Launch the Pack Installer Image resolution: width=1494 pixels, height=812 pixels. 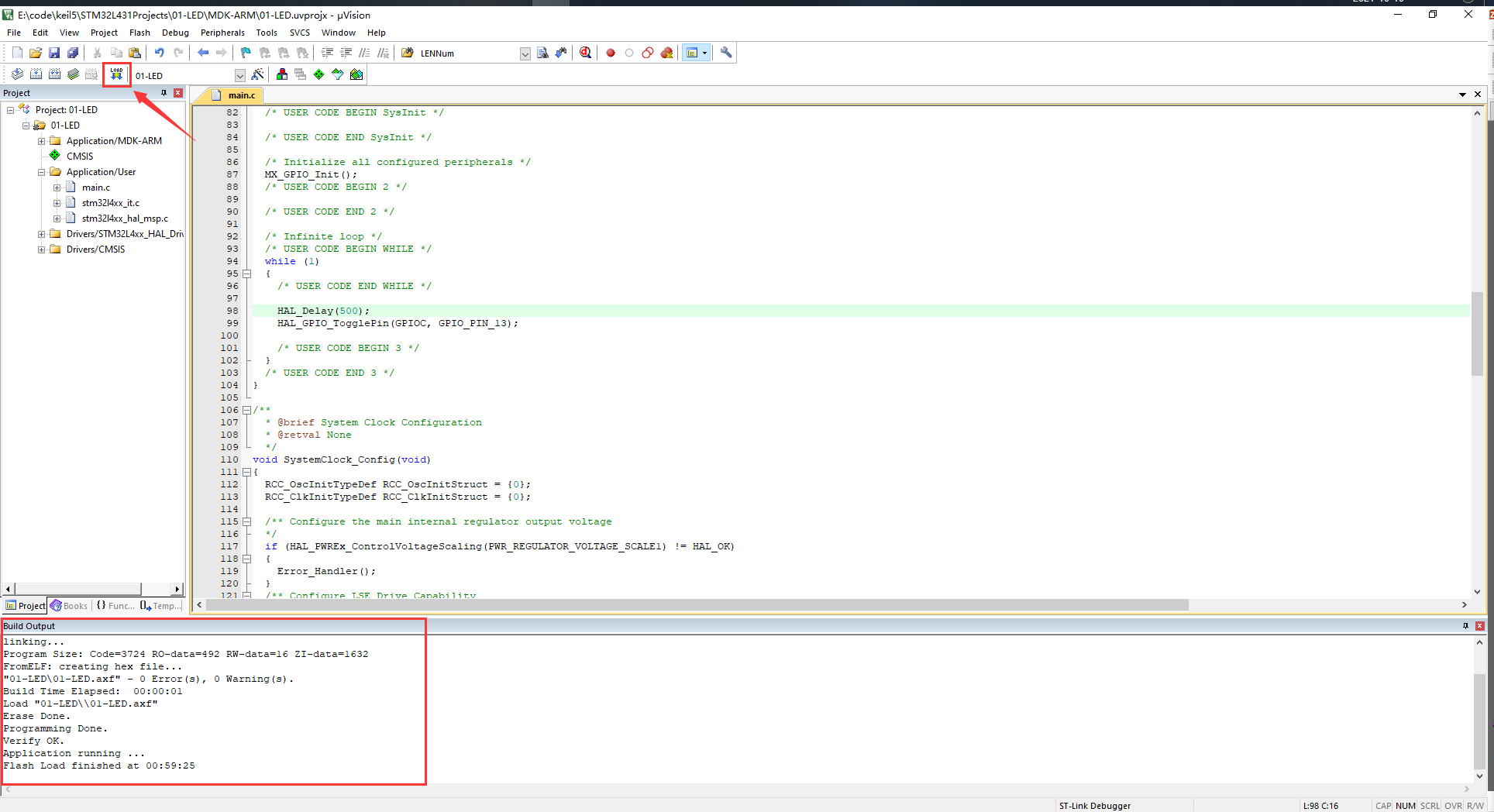356,74
